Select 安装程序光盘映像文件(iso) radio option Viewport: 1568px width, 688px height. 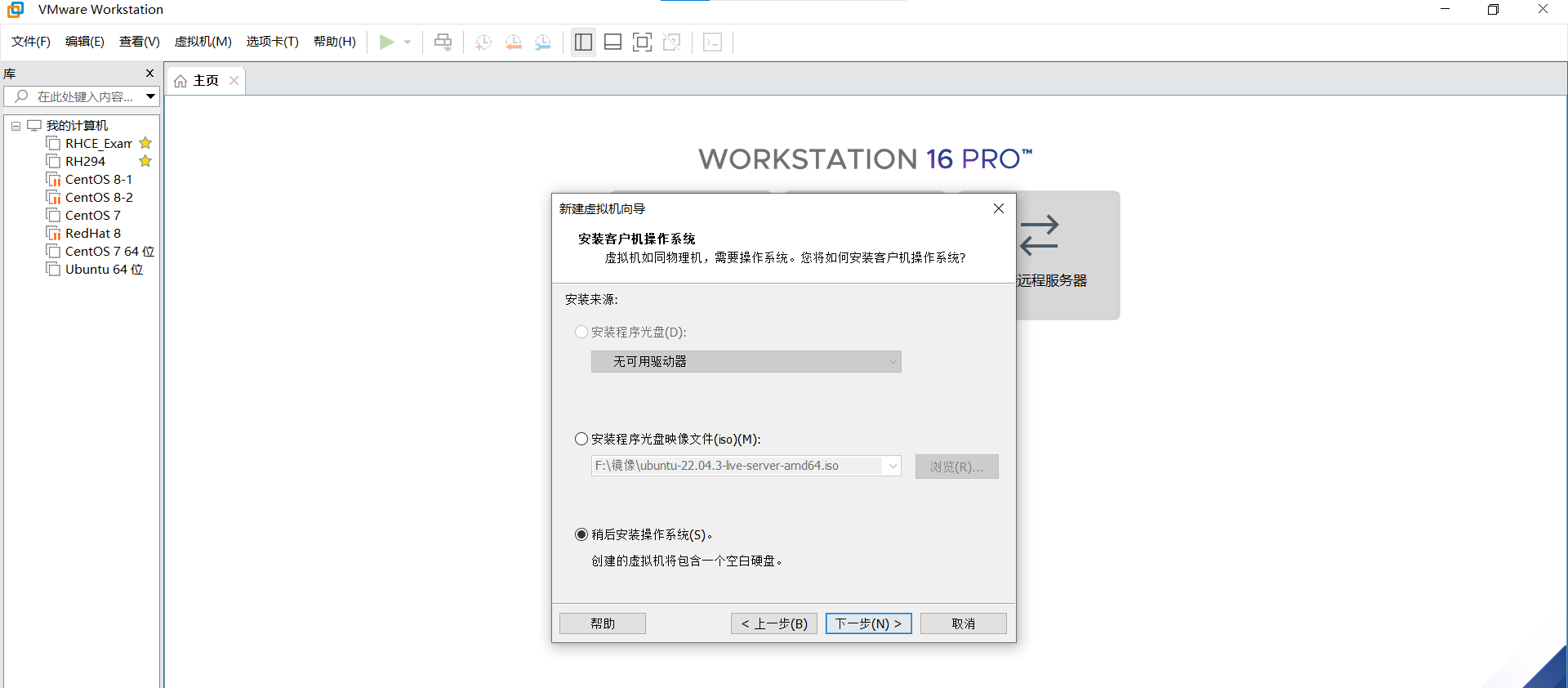581,439
